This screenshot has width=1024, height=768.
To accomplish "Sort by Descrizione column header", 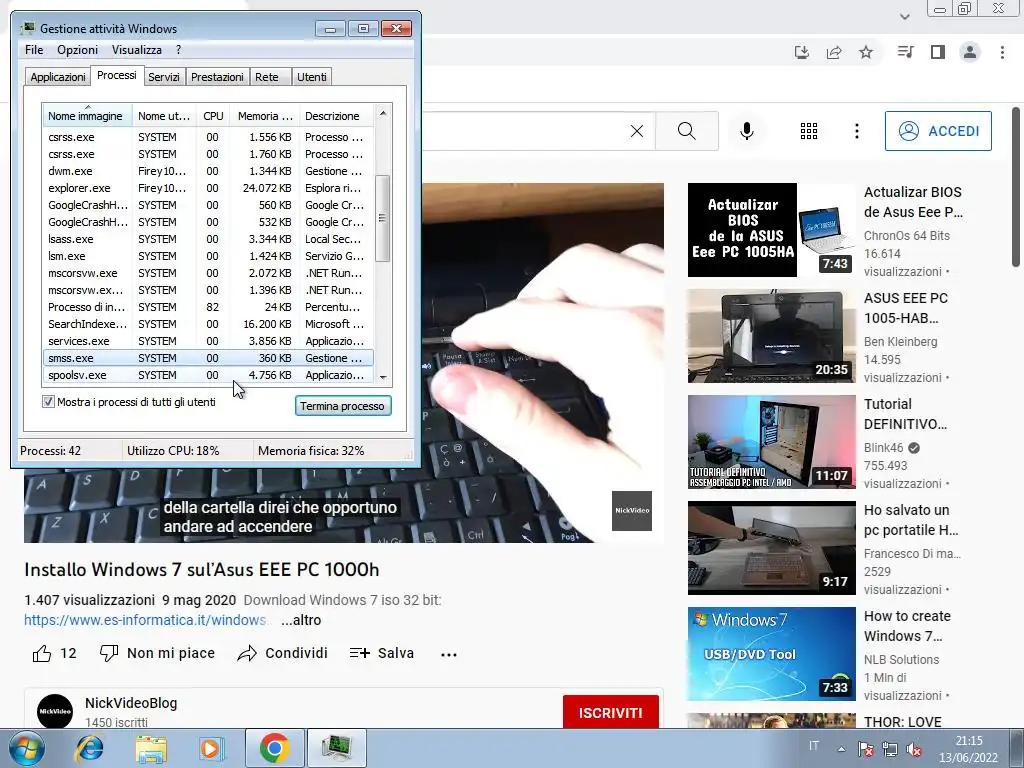I will pyautogui.click(x=336, y=116).
